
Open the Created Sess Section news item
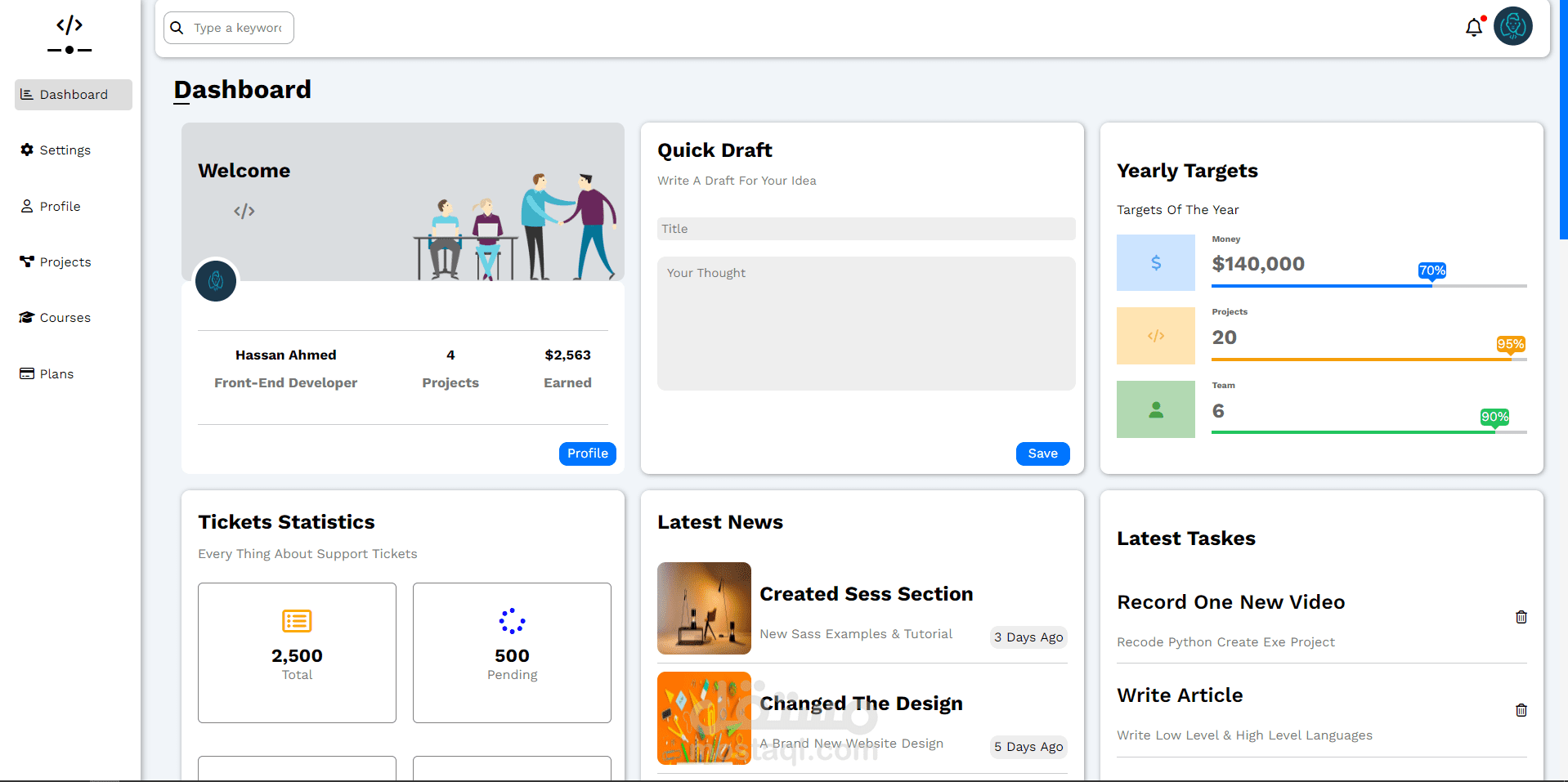867,594
